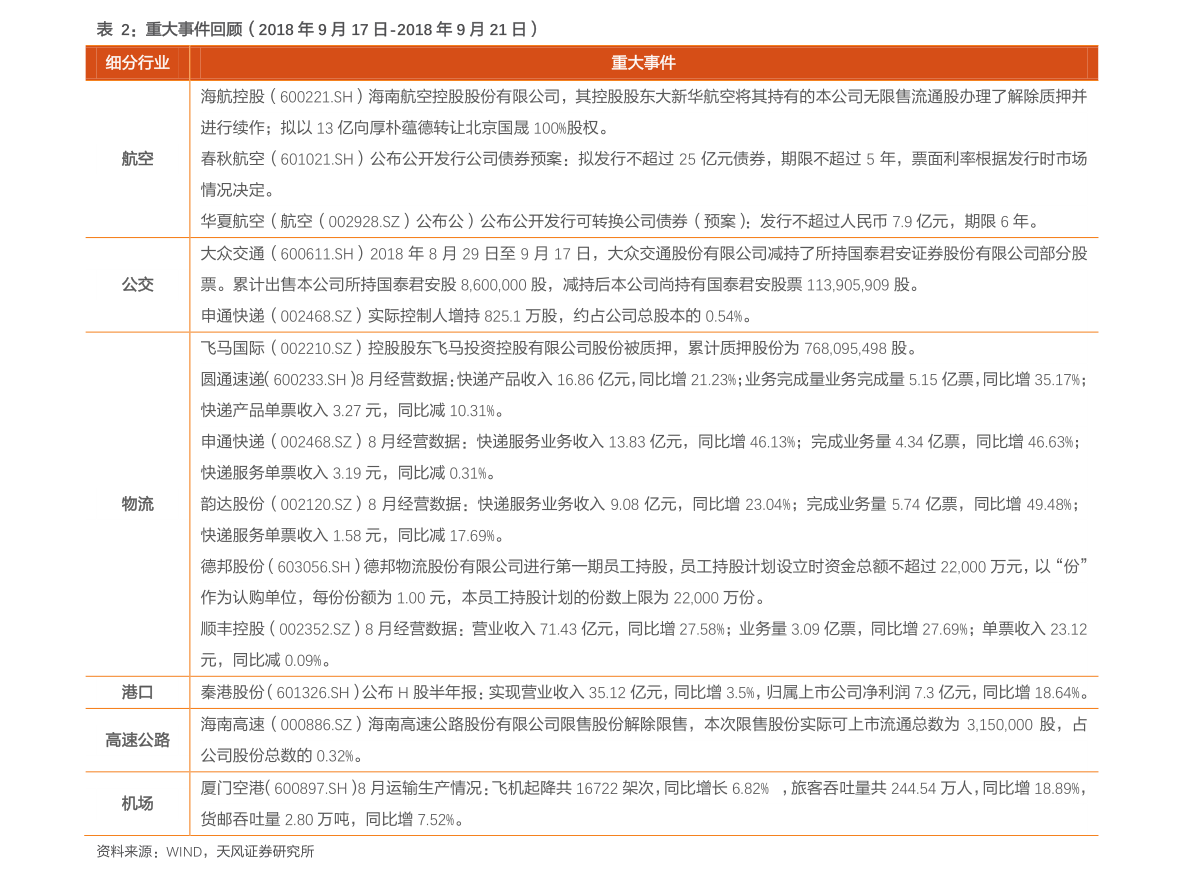Click the line 元，同比减 0.09%

coord(266,660)
